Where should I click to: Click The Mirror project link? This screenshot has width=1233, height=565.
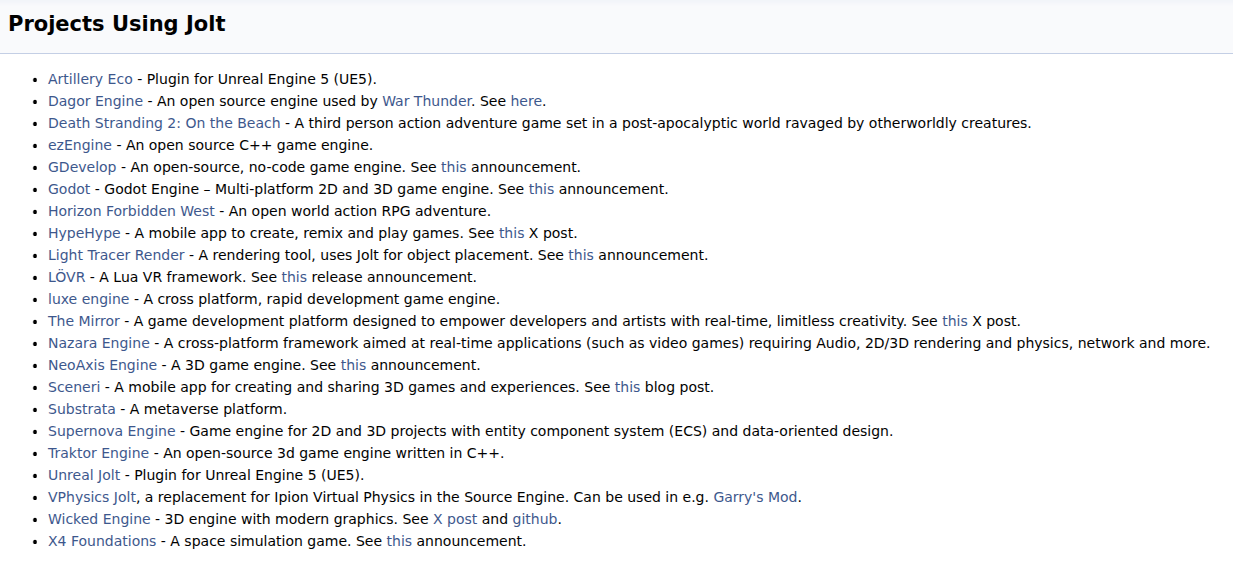click(x=83, y=321)
